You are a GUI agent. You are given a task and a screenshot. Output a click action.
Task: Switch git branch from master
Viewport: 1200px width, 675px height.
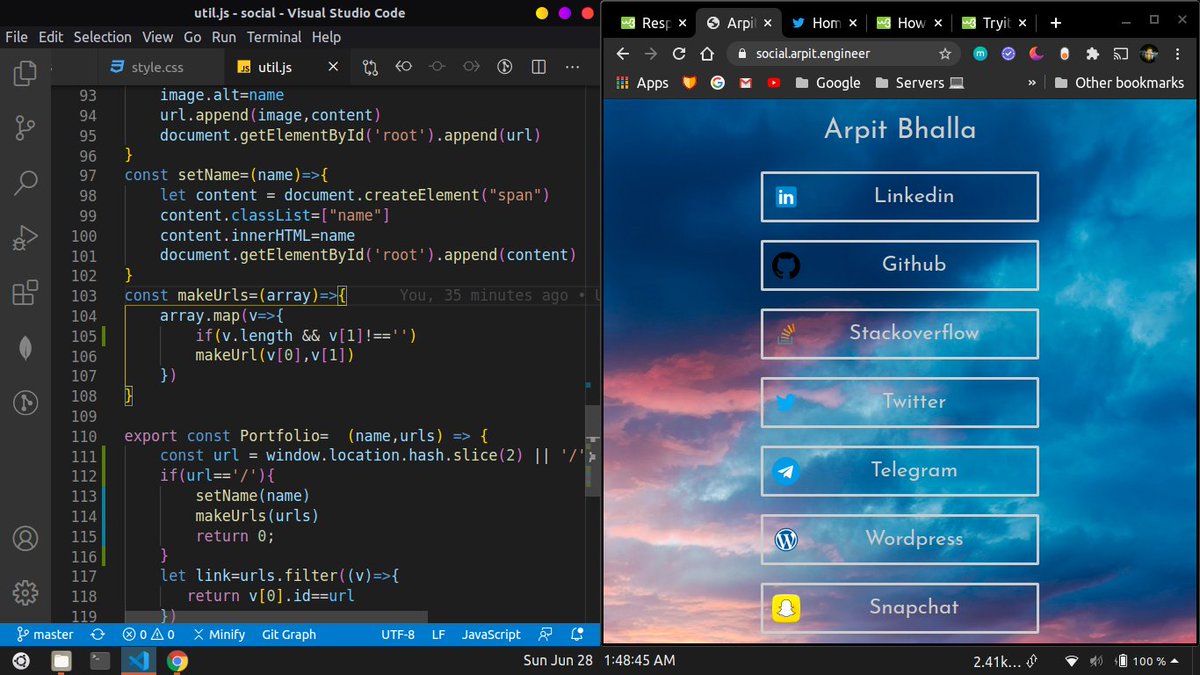45,634
